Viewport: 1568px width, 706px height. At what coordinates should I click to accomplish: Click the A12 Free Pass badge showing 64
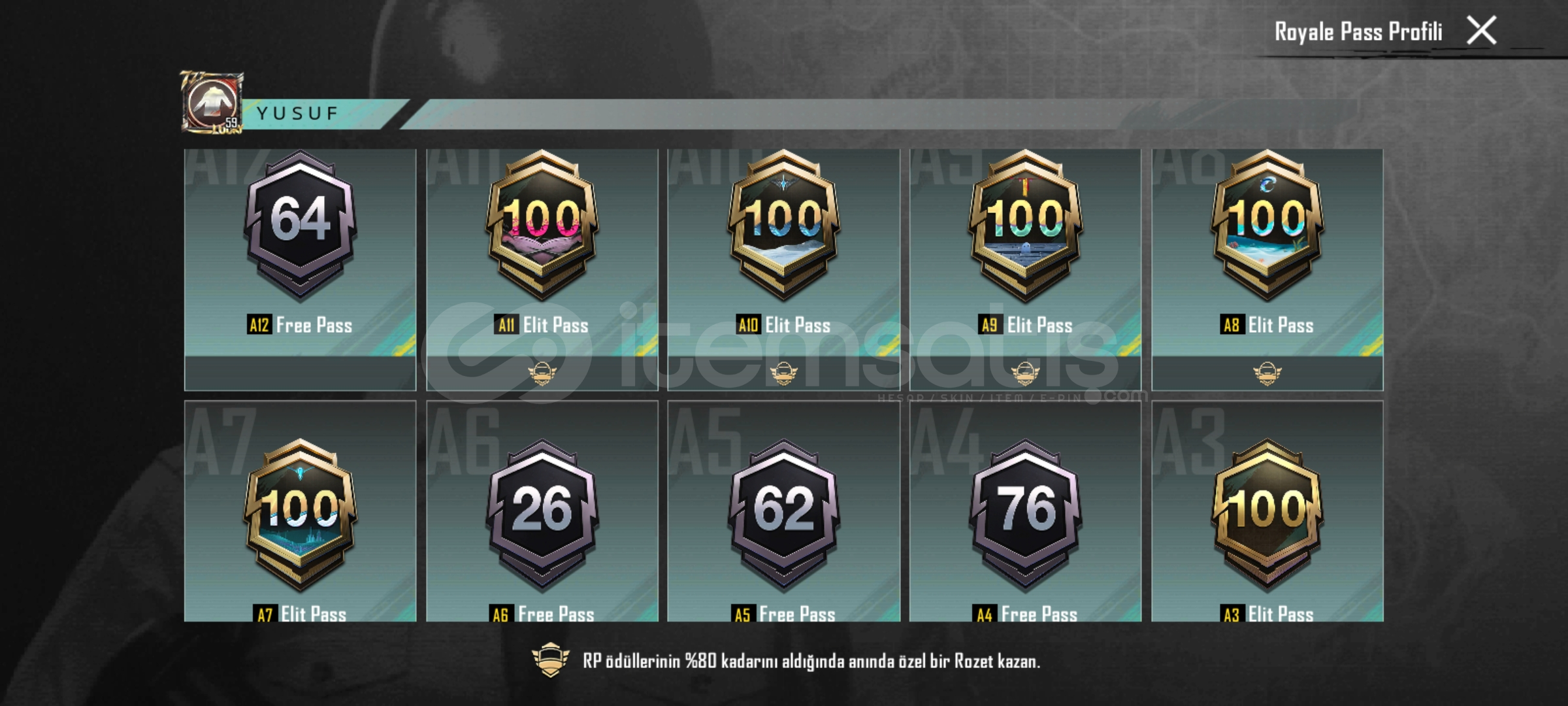(300, 226)
